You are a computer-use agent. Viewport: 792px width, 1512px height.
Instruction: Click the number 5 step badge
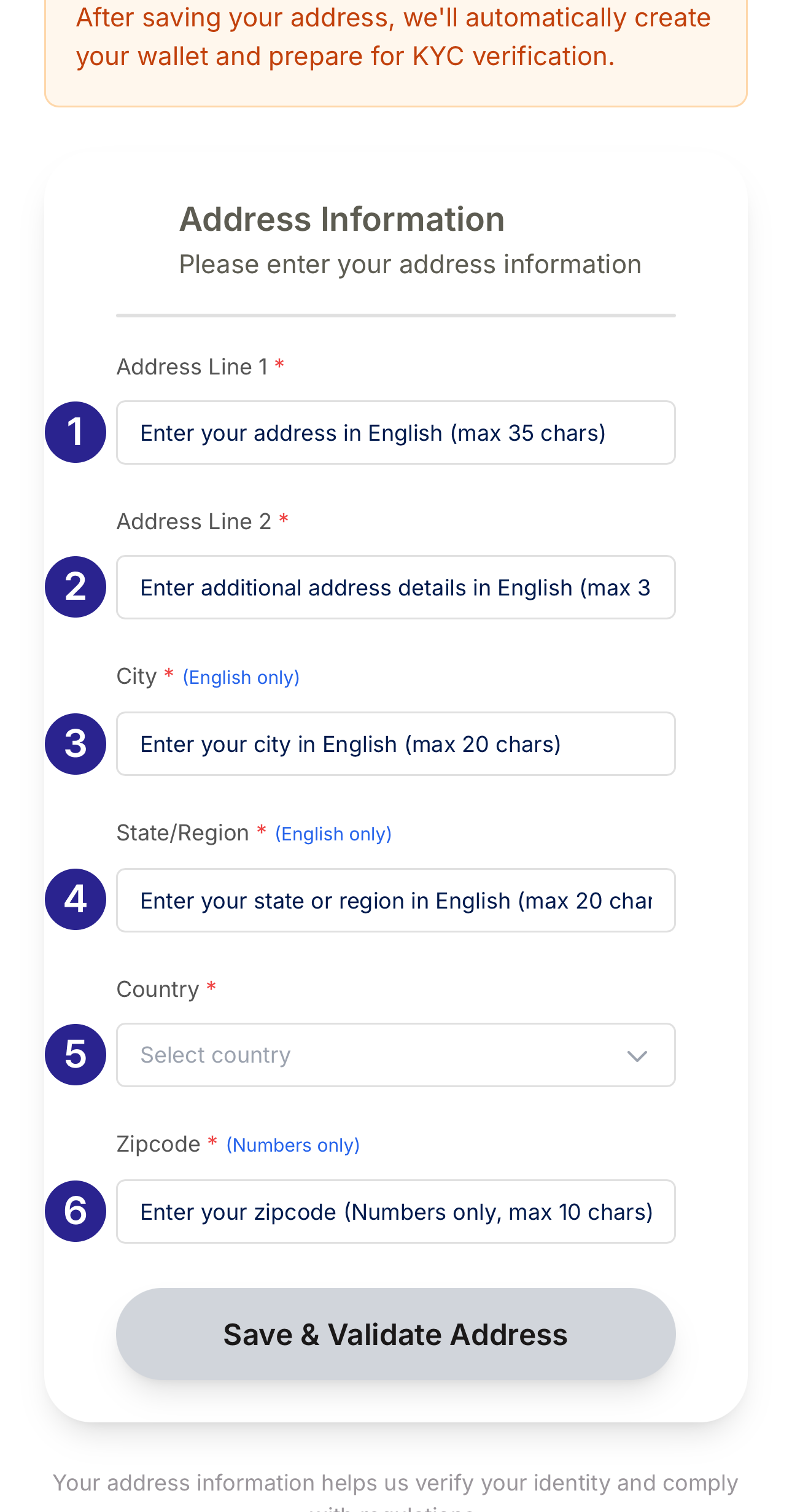point(76,1055)
